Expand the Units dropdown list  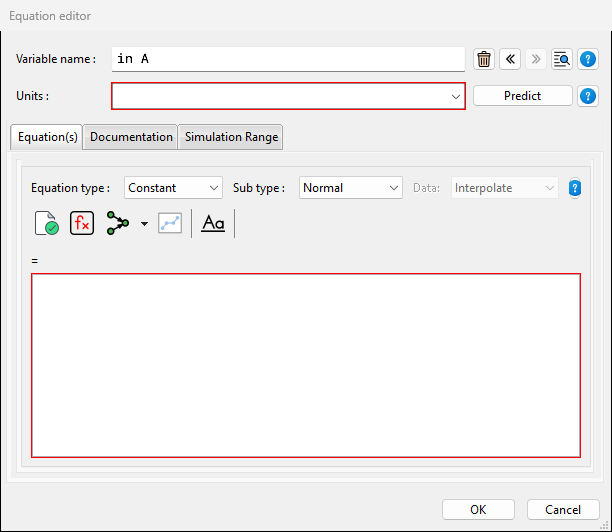click(457, 96)
